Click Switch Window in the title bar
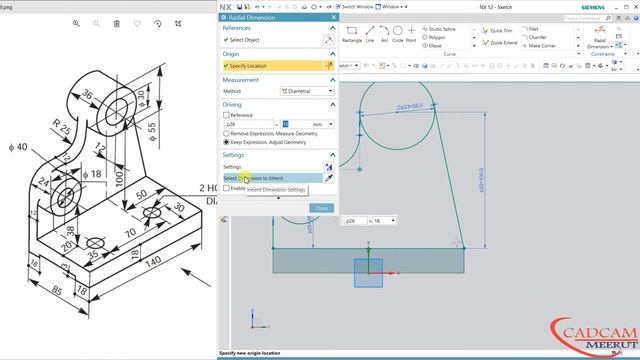This screenshot has height=360, width=640. coord(354,7)
